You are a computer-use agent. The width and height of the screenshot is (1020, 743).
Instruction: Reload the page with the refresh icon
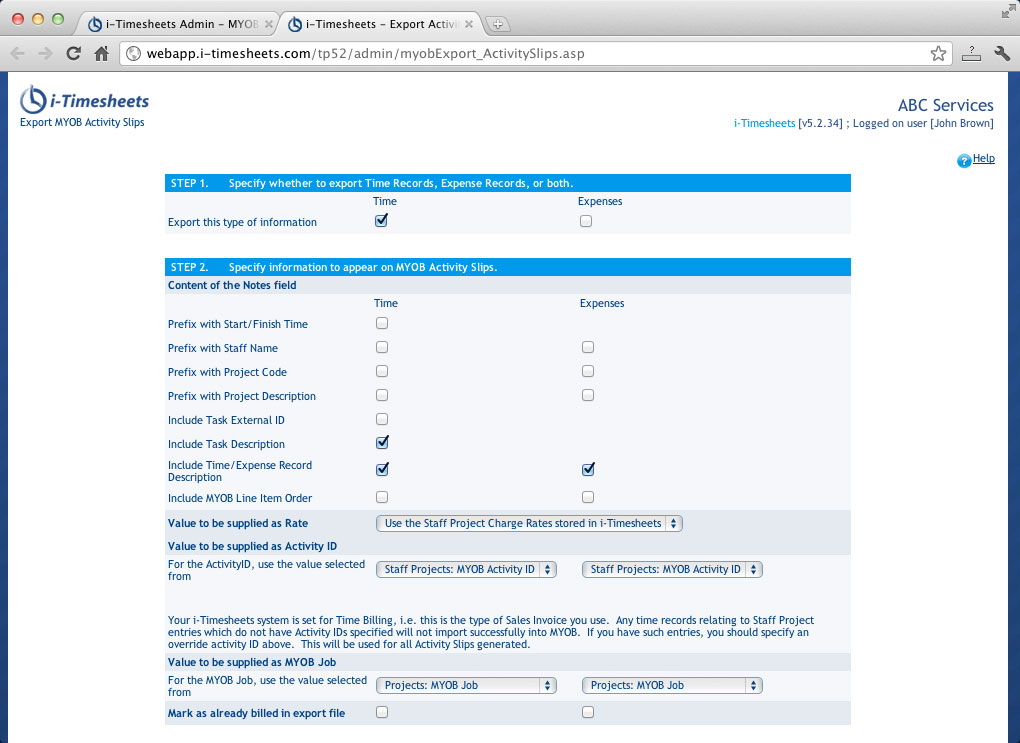[74, 53]
